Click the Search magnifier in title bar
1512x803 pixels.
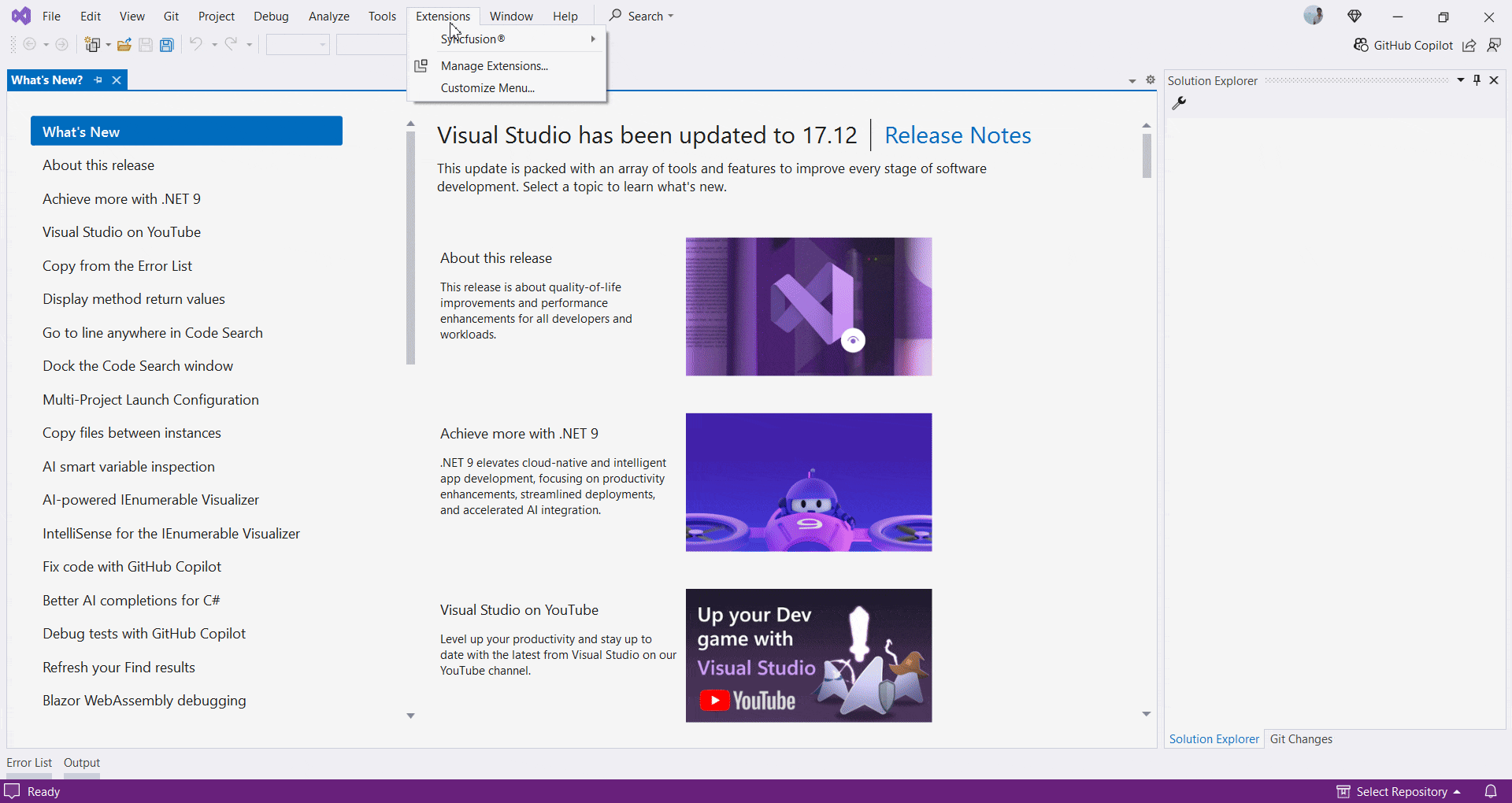point(615,16)
